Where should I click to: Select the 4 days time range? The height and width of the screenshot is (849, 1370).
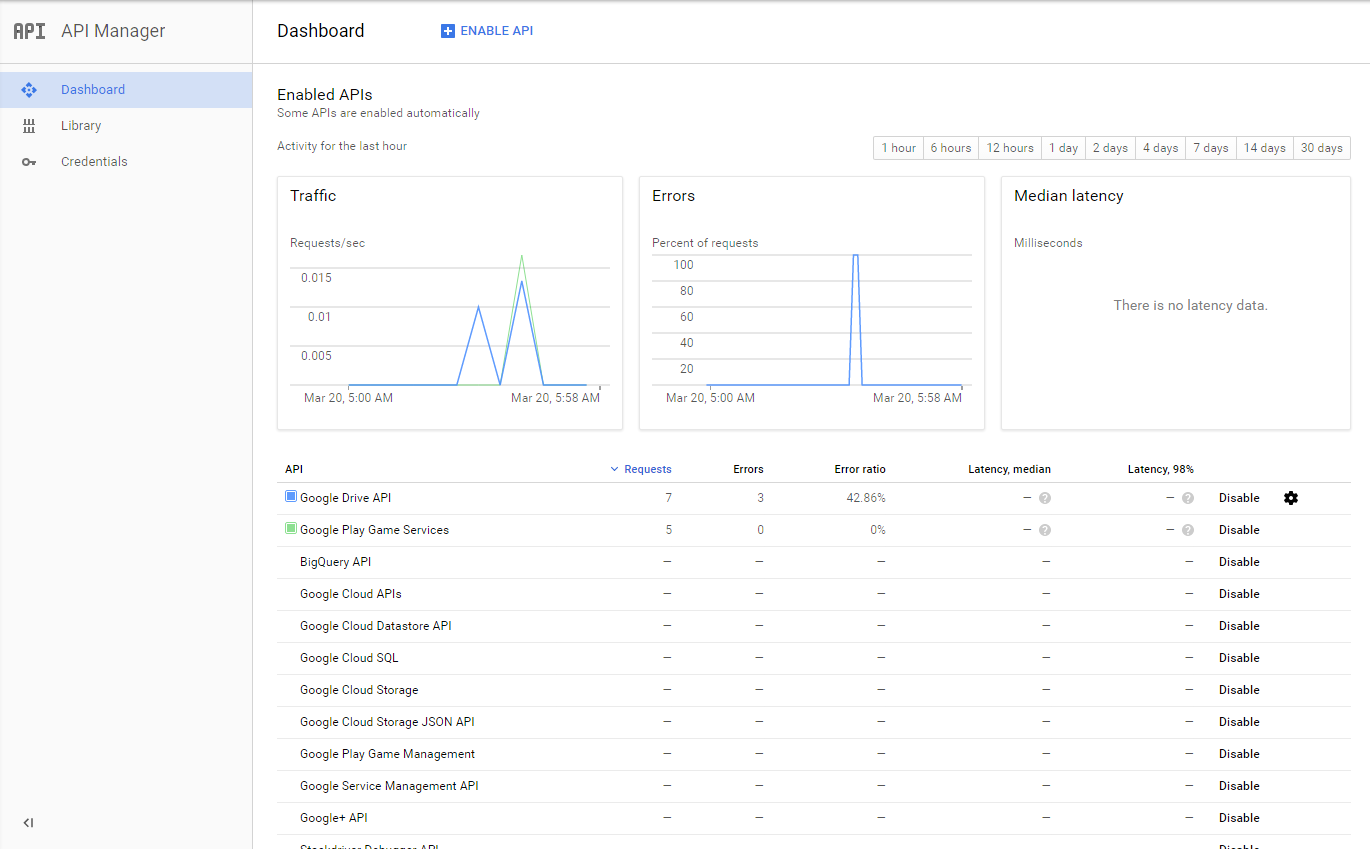click(1161, 148)
